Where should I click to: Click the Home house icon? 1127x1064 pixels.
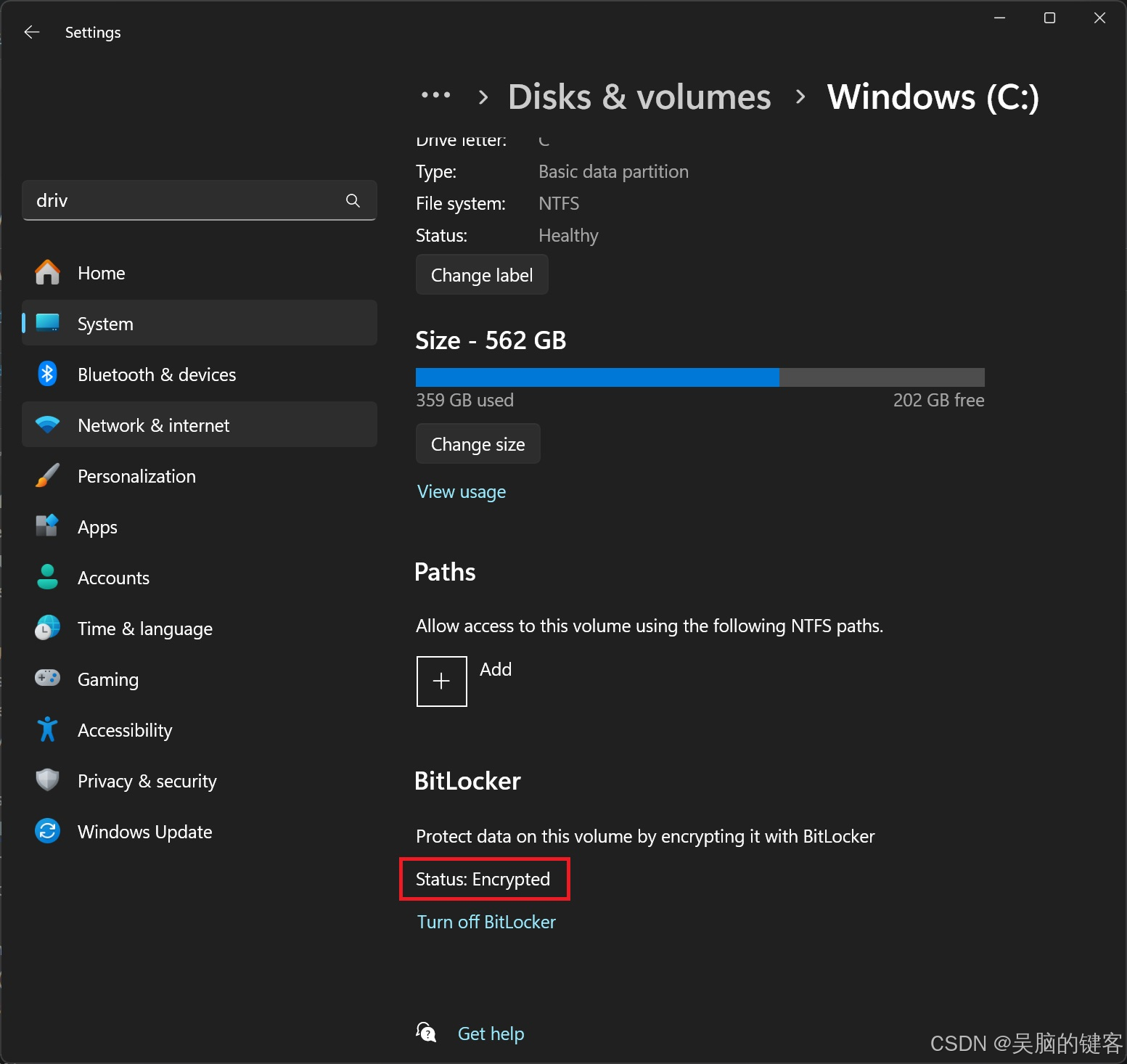coord(48,273)
